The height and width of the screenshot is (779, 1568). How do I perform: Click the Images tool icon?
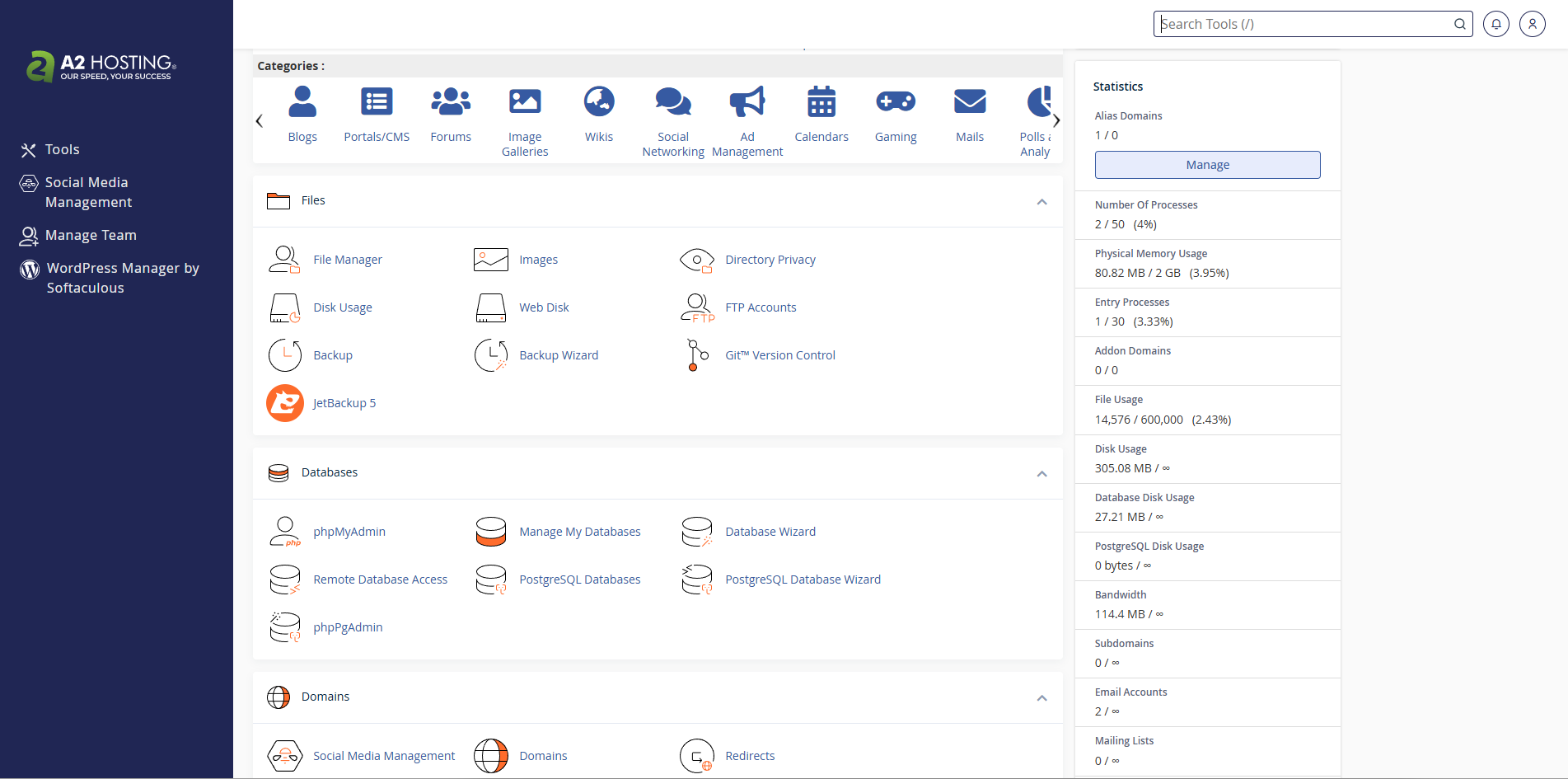coord(490,260)
